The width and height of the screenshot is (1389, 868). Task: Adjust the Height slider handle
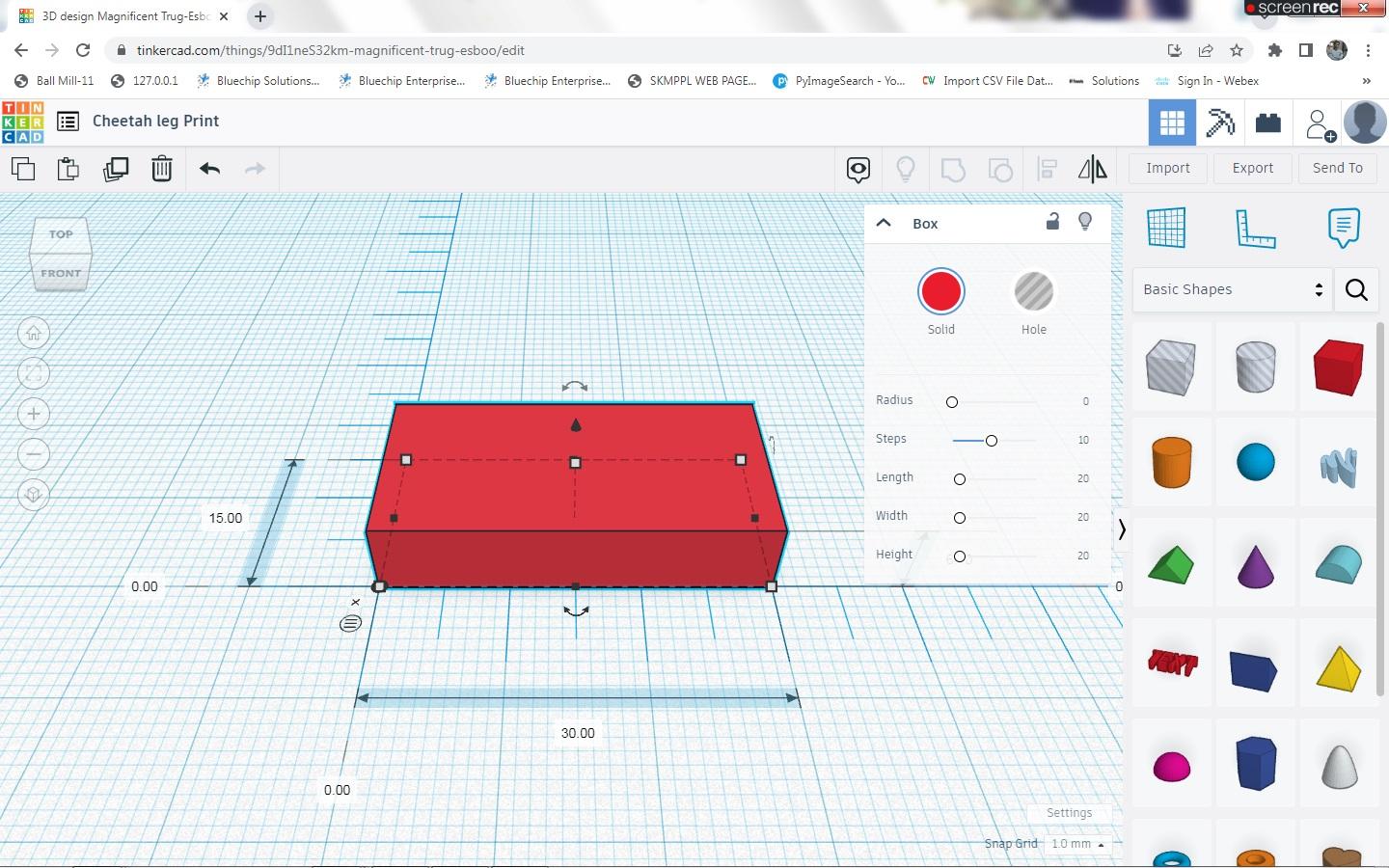(959, 556)
